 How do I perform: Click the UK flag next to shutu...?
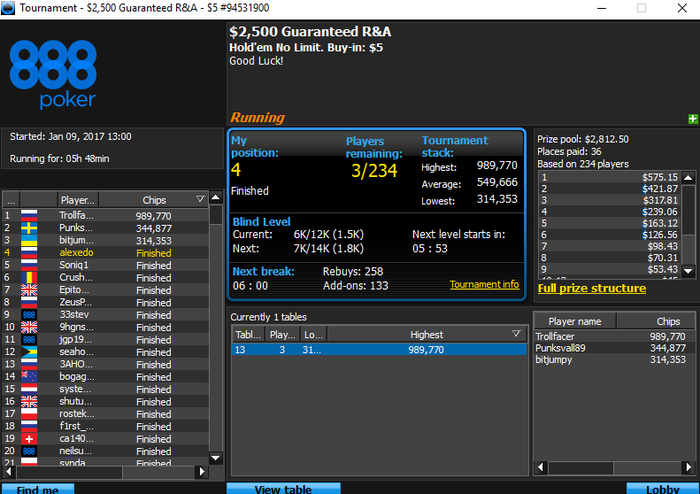click(x=29, y=402)
